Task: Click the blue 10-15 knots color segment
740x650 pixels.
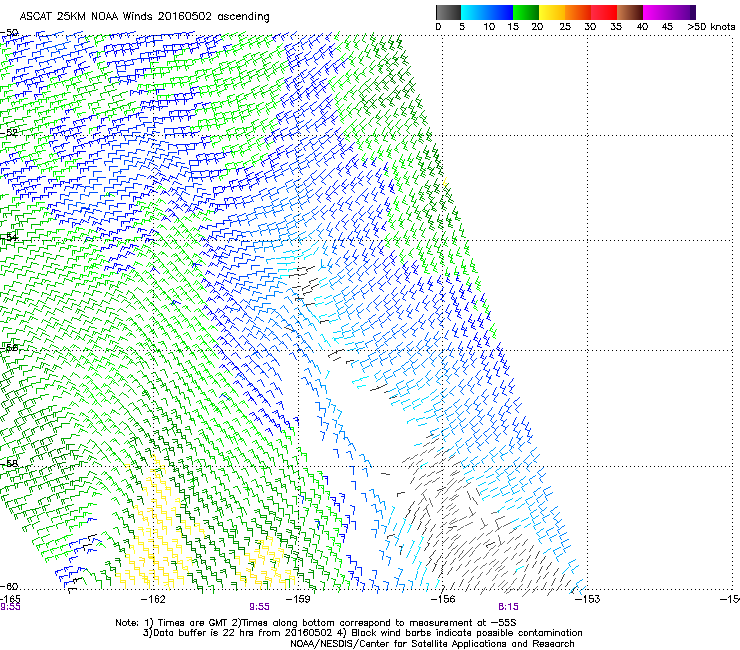Action: 500,12
